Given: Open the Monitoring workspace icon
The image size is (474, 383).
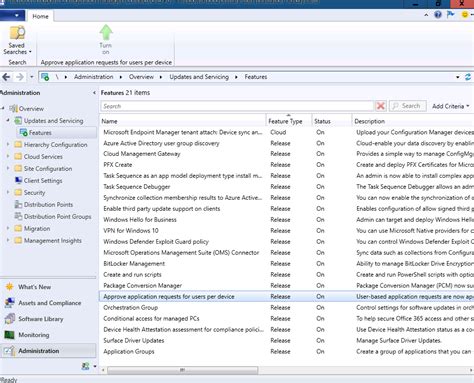Looking at the screenshot, I should coord(10,335).
